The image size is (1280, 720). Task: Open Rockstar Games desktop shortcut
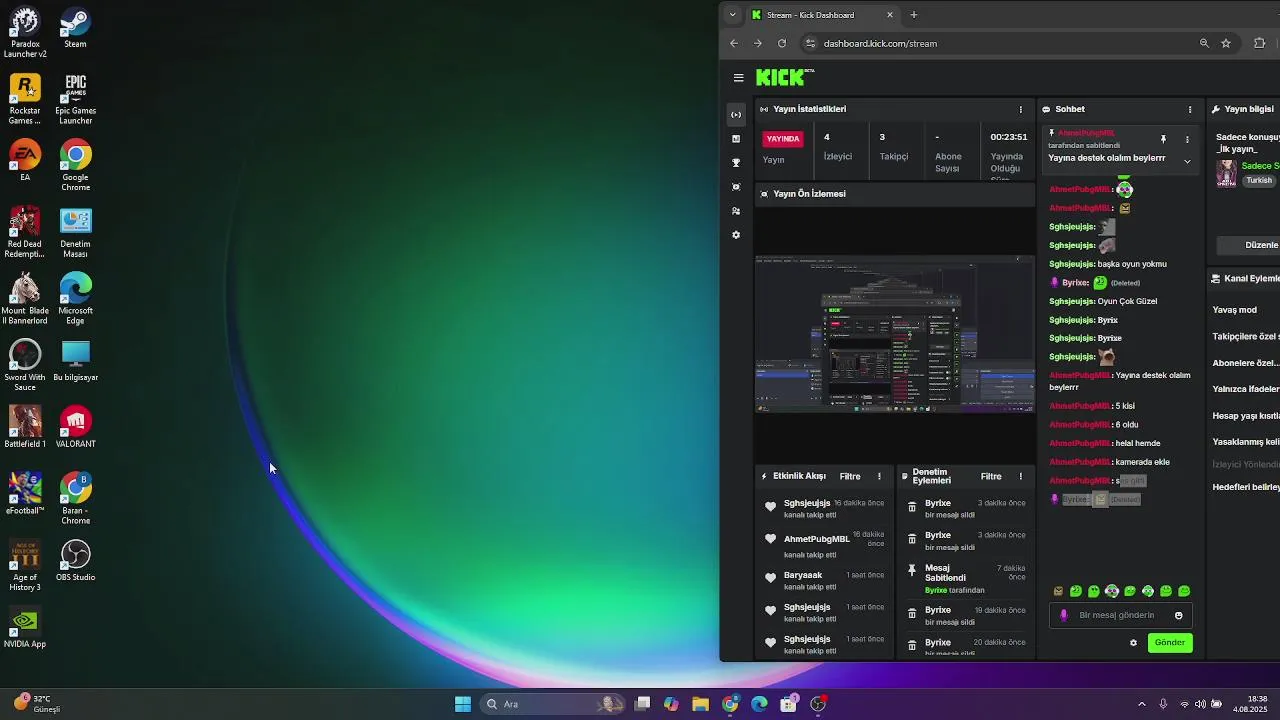(x=25, y=99)
